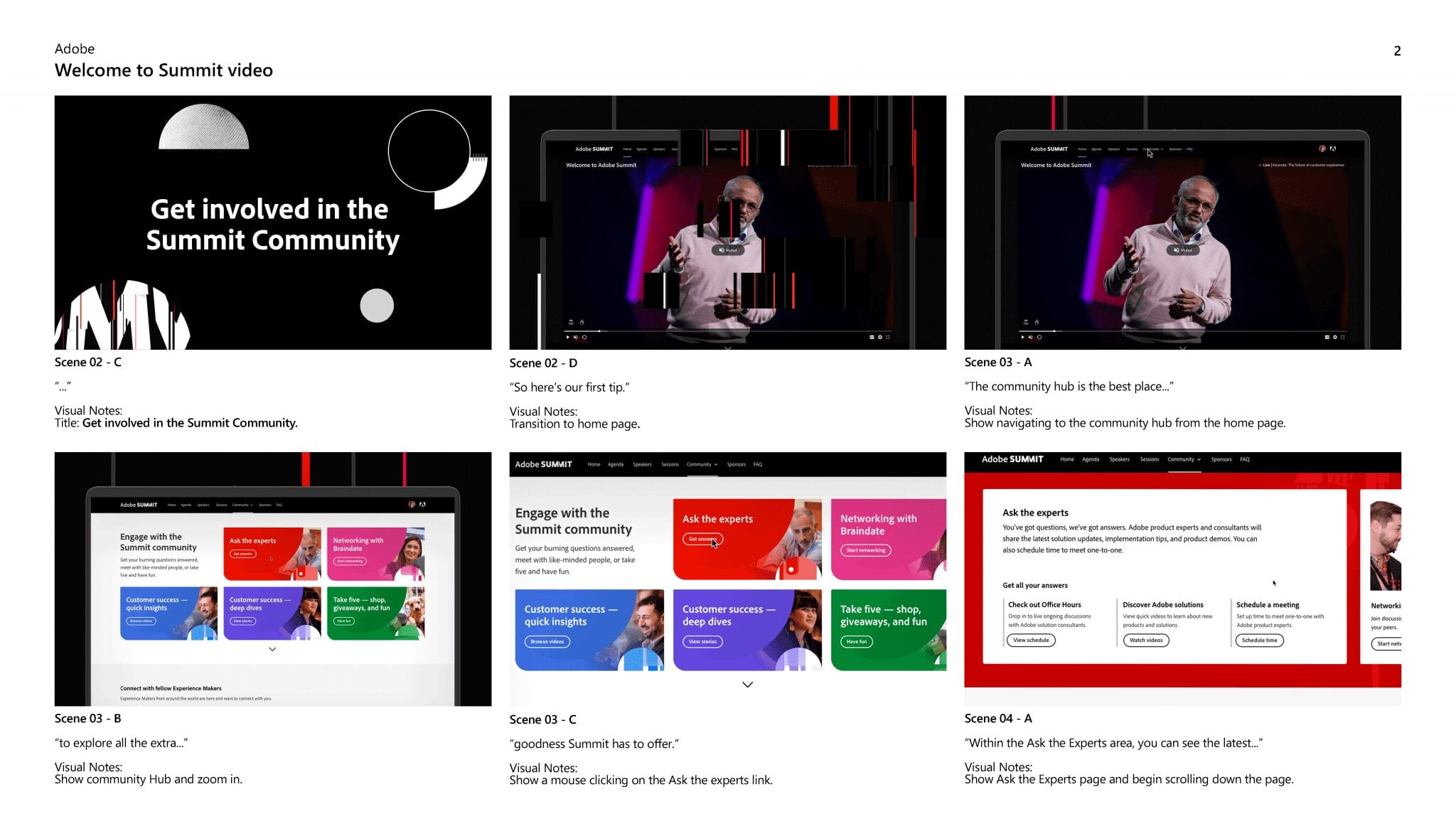The height and width of the screenshot is (819, 1456).
Task: Toggle the Muted pill in Scene 03-A video
Action: coord(1183,250)
